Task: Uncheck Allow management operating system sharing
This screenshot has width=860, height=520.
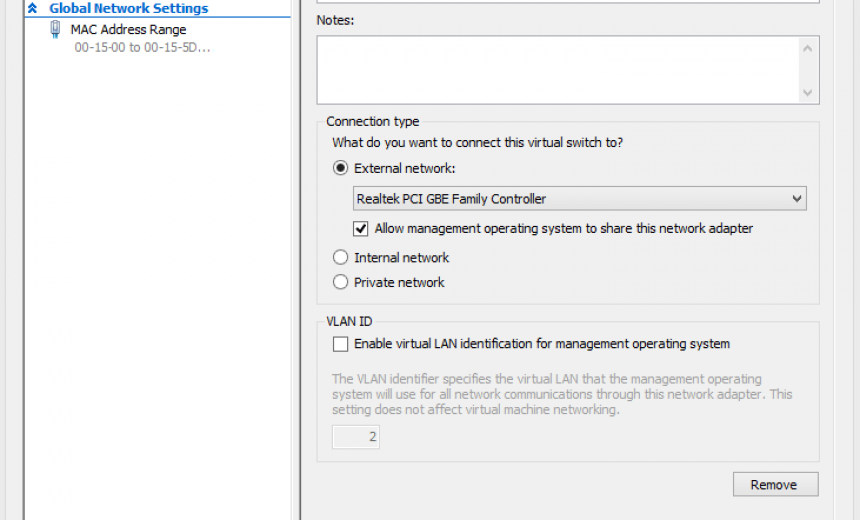Action: 361,229
